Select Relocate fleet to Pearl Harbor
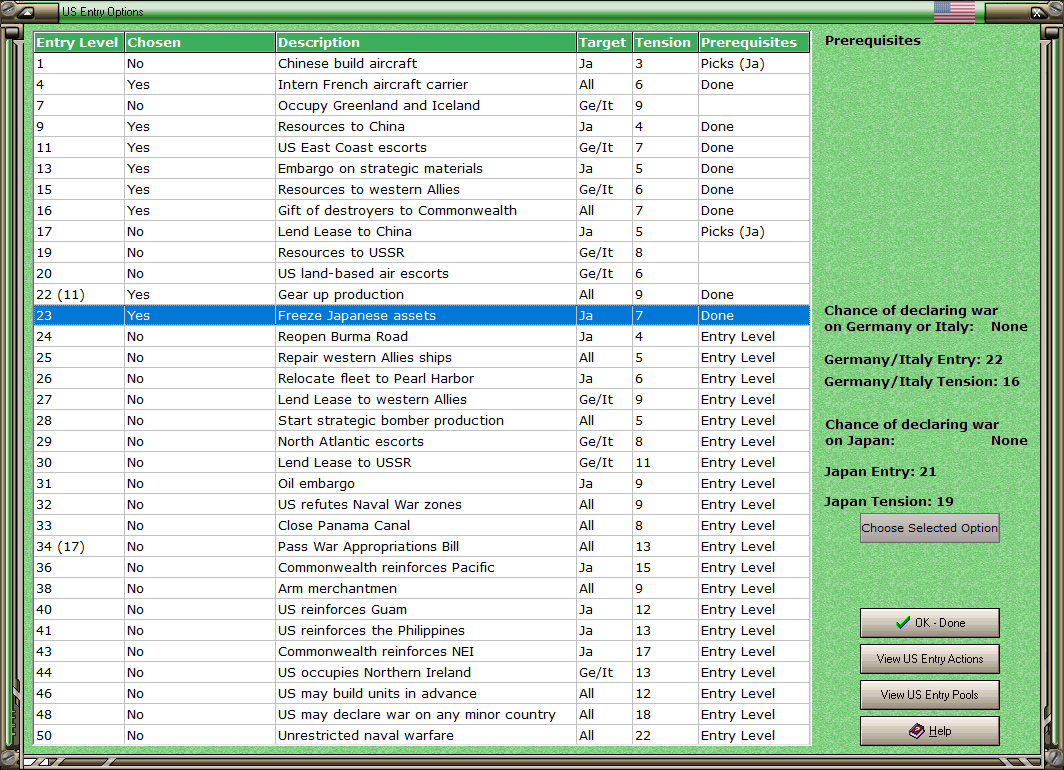This screenshot has height=770, width=1064. coord(422,379)
